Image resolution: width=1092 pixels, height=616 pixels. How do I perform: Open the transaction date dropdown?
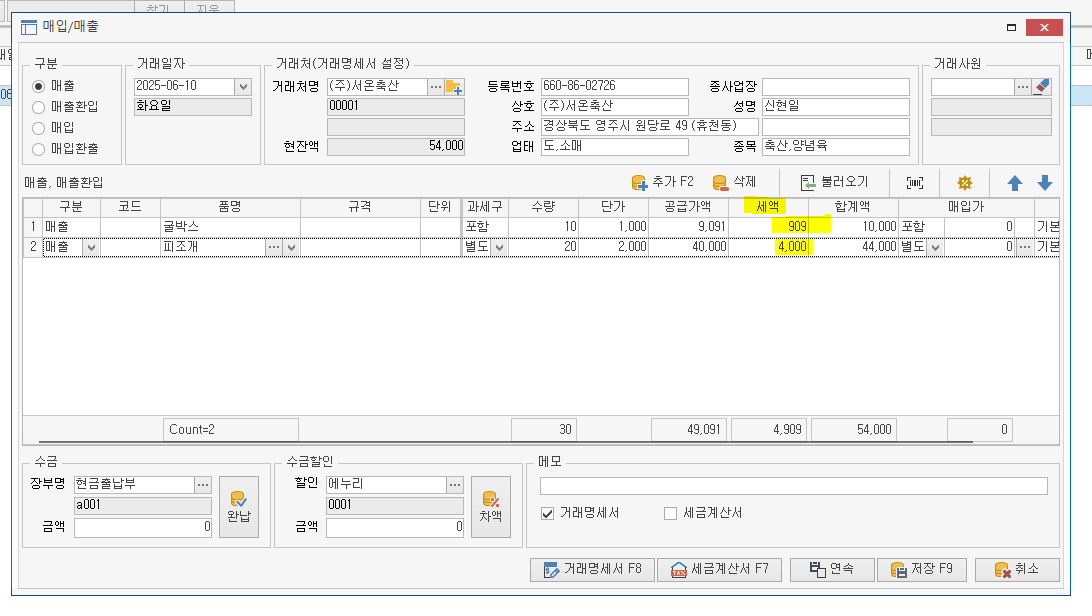click(243, 87)
